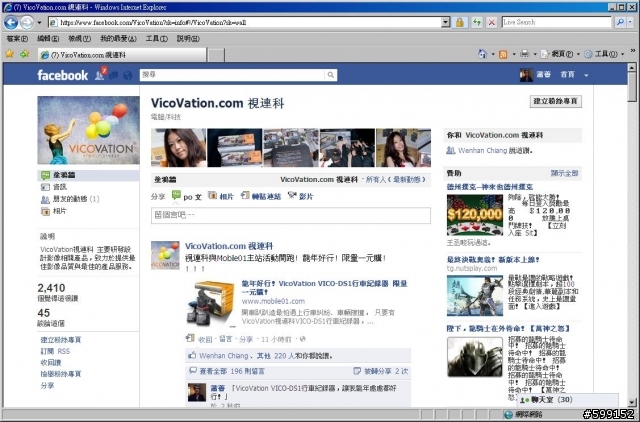640x422 pixels.
Task: Click the red Stop loading icon
Action: coord(492,22)
